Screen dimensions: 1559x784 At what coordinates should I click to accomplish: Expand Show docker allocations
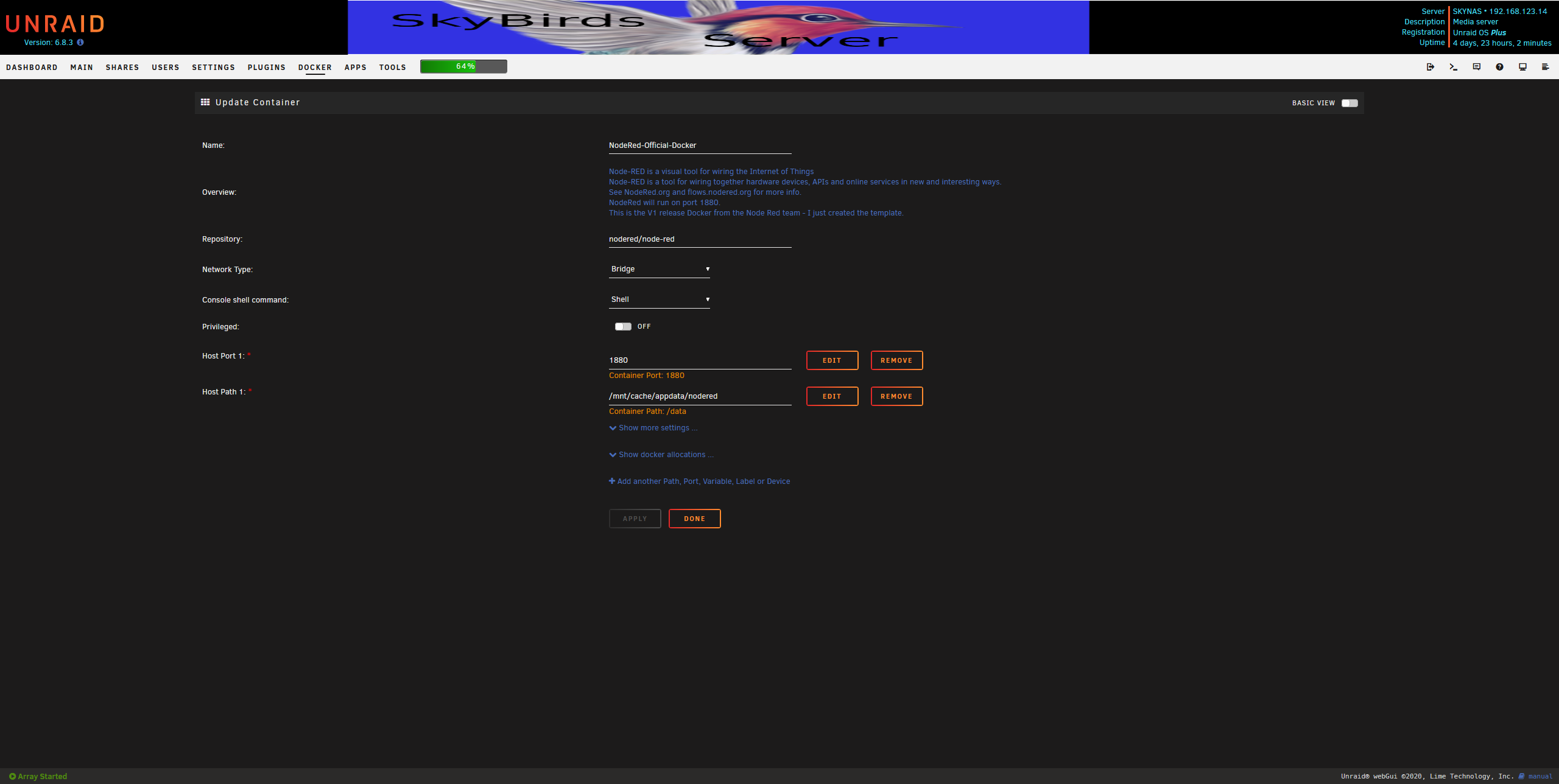tap(661, 455)
